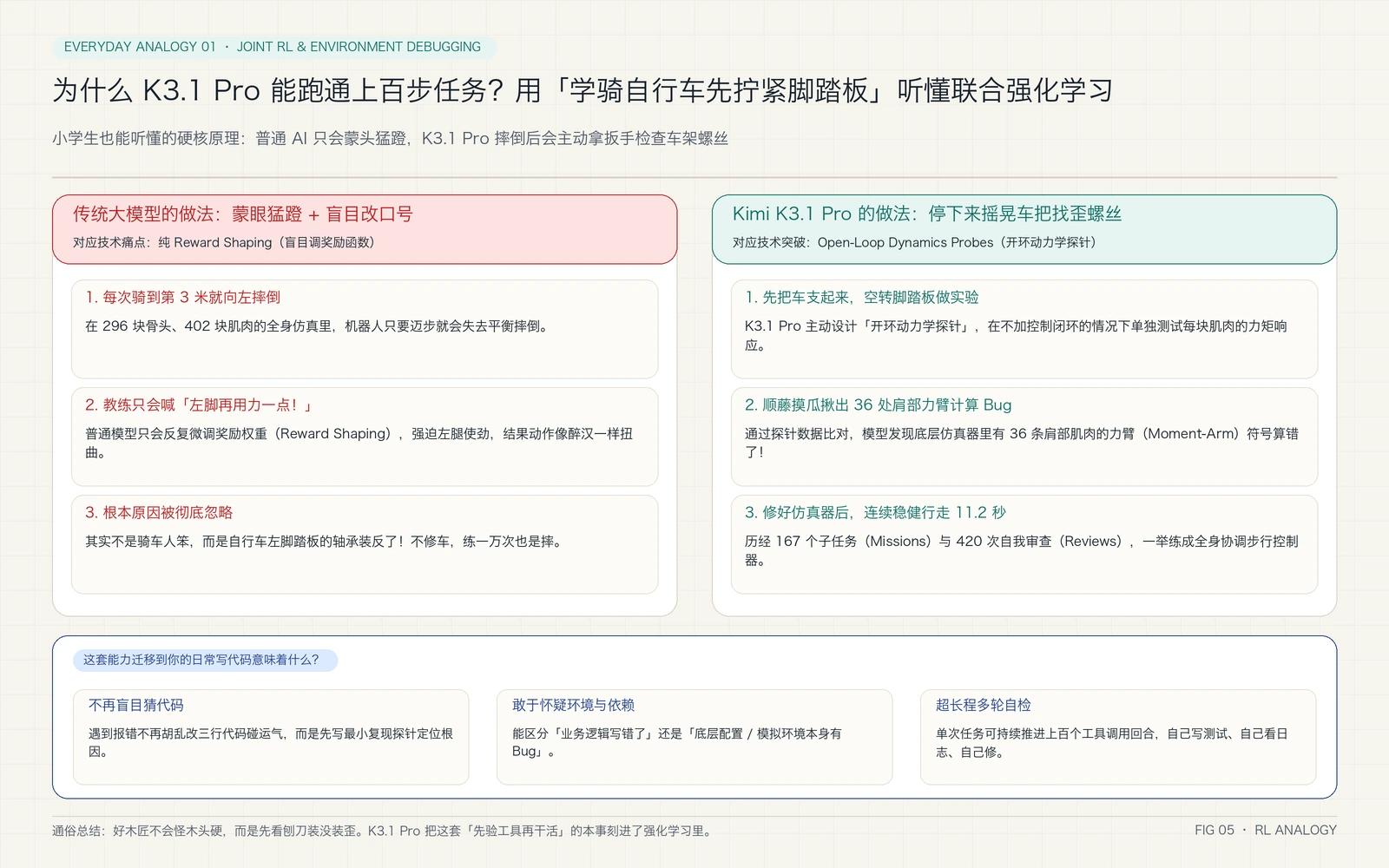Click text about 296 块骨头、402 块肌肉
1389x868 pixels.
coord(317,326)
